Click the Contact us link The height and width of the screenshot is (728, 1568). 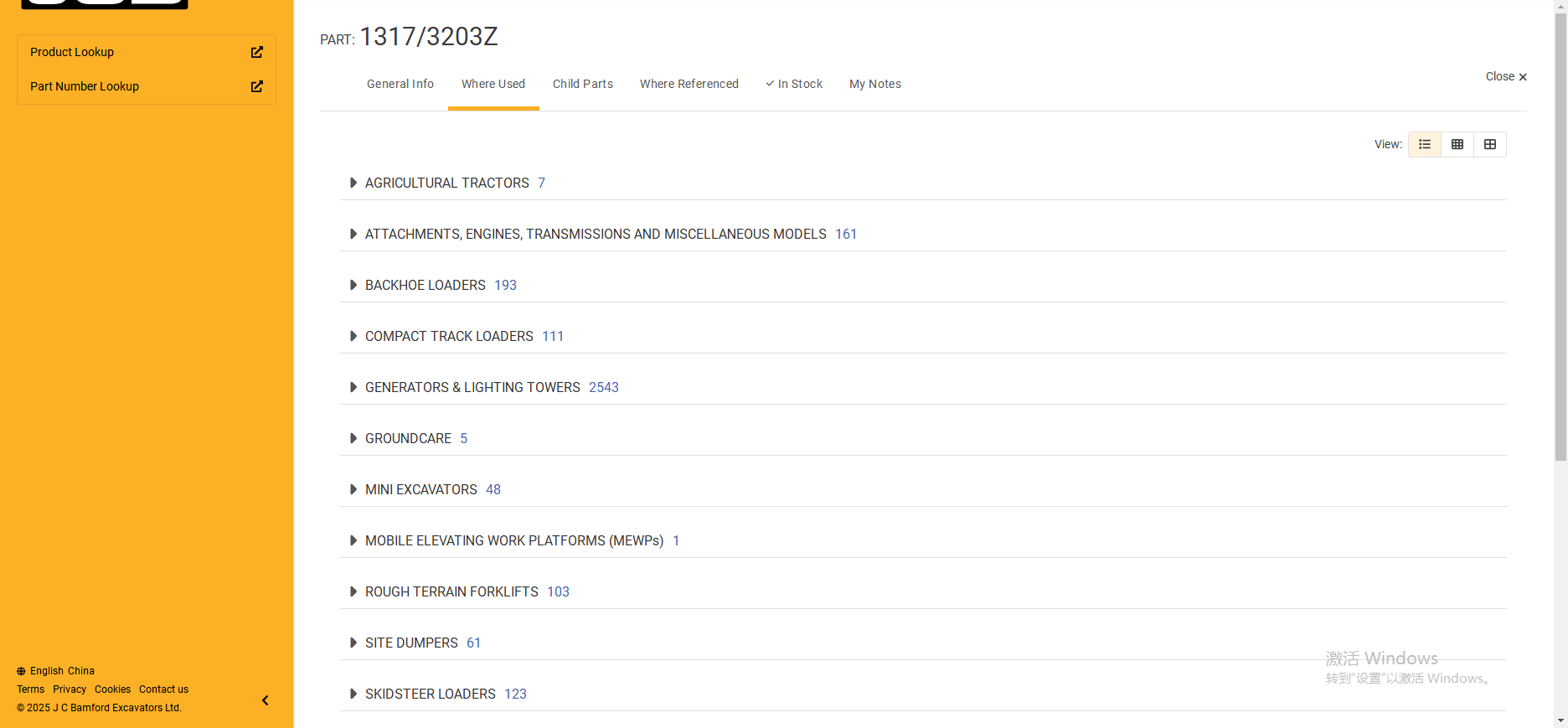(x=163, y=689)
